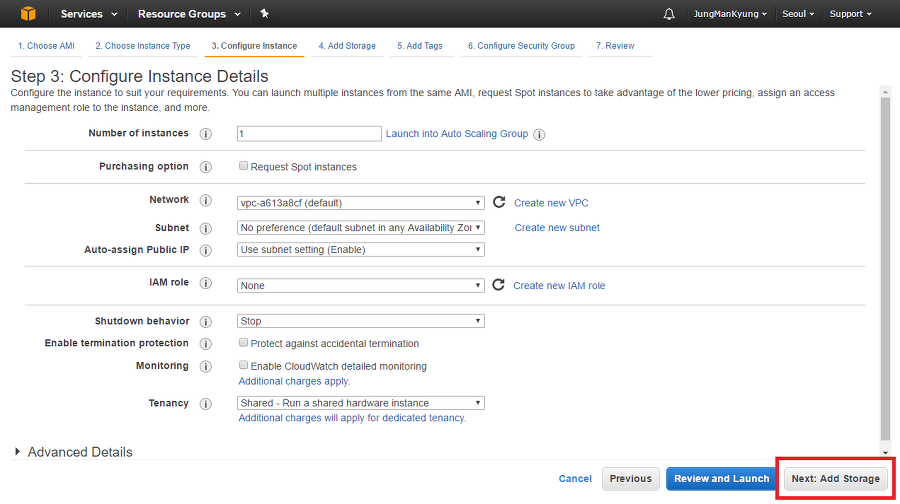
Task: Click the AWS cube logo icon
Action: (x=26, y=14)
